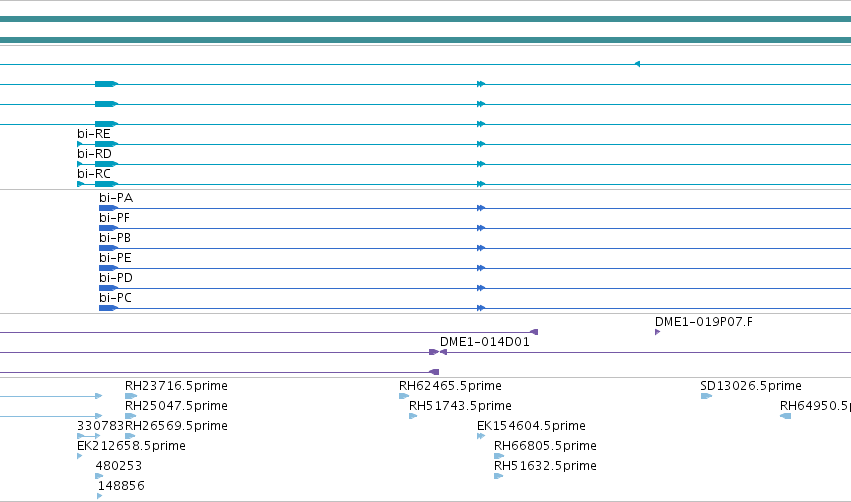Screen dimensions: 851x502
Task: Click the arrow glyph under RH66805.5prime
Action: [499, 456]
